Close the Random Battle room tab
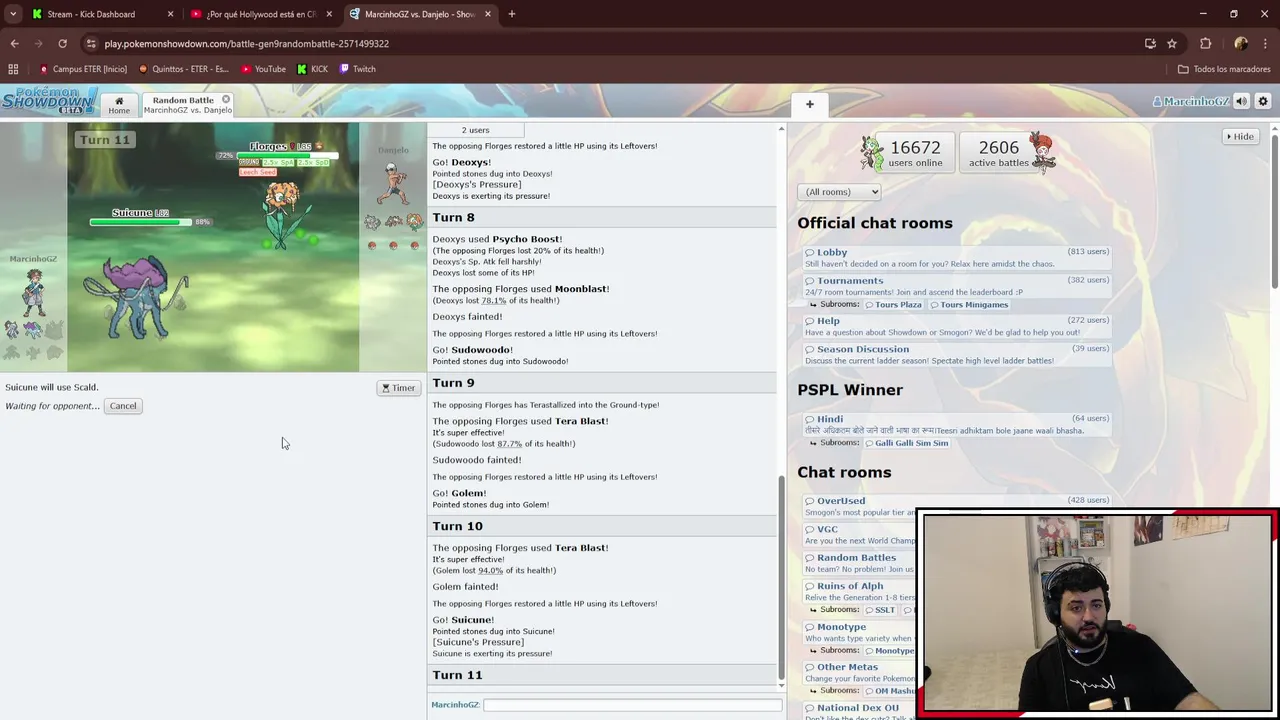Image resolution: width=1280 pixels, height=720 pixels. pos(226,99)
